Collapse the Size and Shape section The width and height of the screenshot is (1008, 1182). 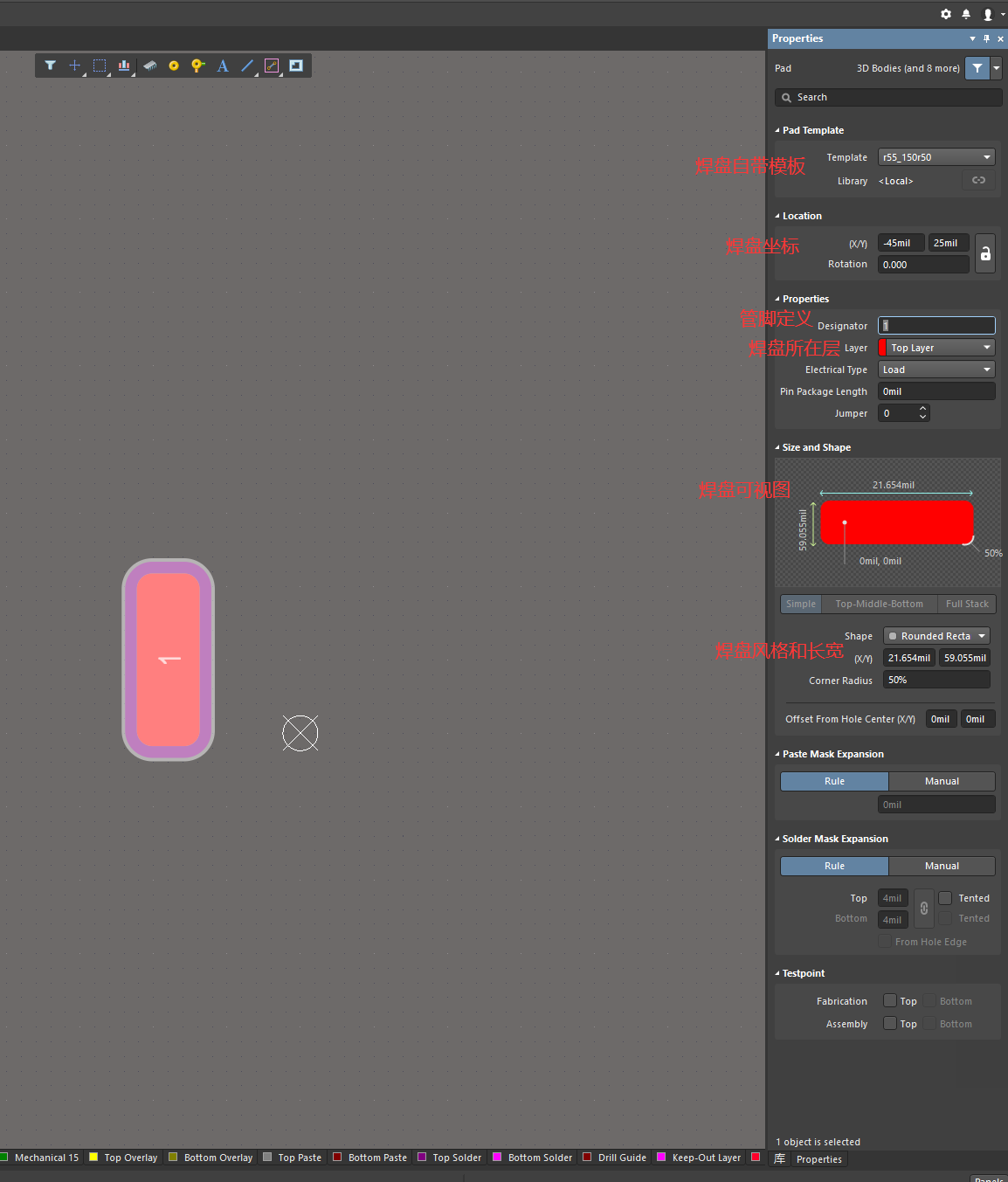click(777, 447)
